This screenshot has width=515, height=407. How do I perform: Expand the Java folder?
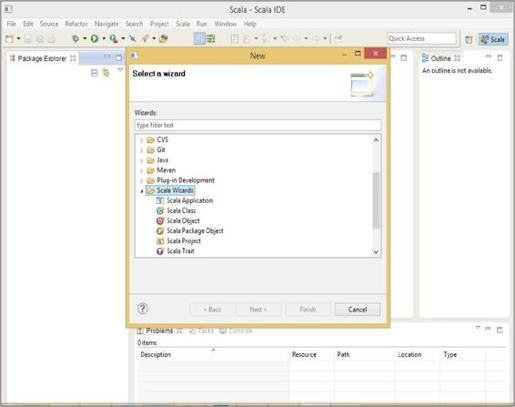click(141, 161)
